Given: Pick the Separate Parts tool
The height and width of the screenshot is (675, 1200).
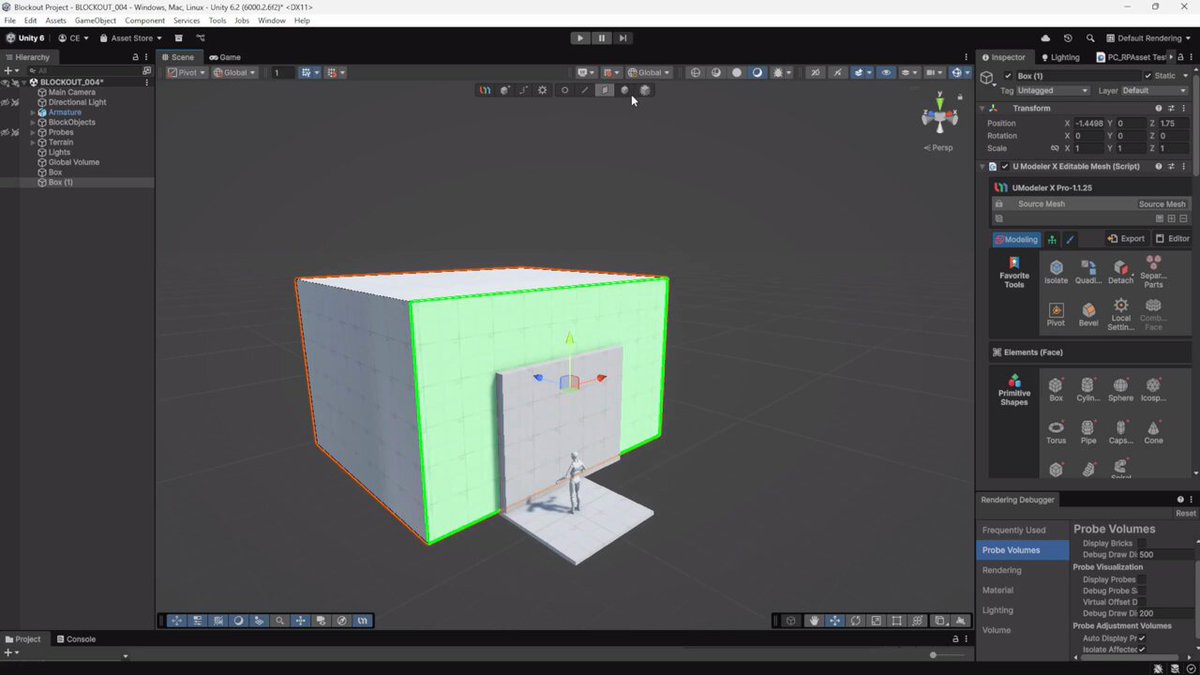Looking at the screenshot, I should [x=1153, y=271].
